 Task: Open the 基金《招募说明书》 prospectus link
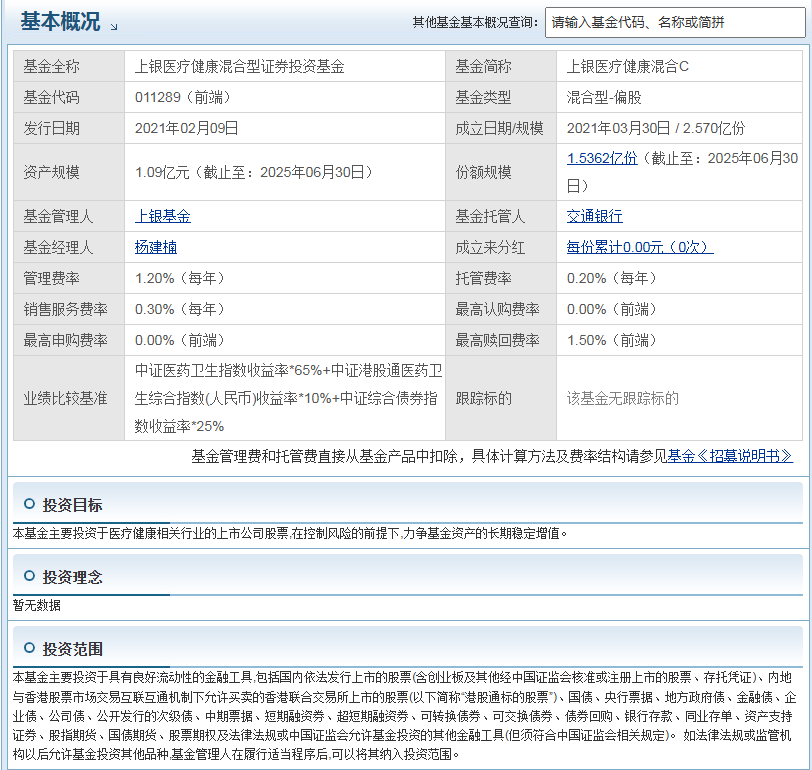tap(730, 456)
